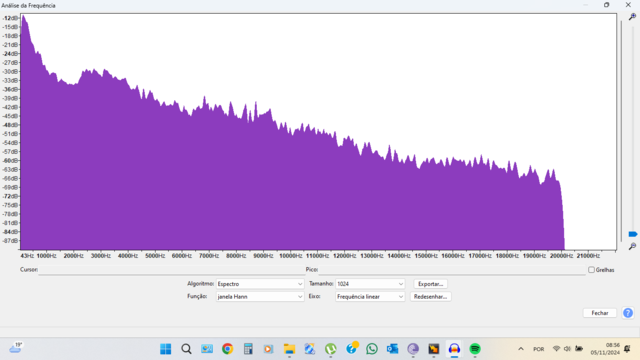Open the Função dropdown showing janela Hann

pos(260,297)
